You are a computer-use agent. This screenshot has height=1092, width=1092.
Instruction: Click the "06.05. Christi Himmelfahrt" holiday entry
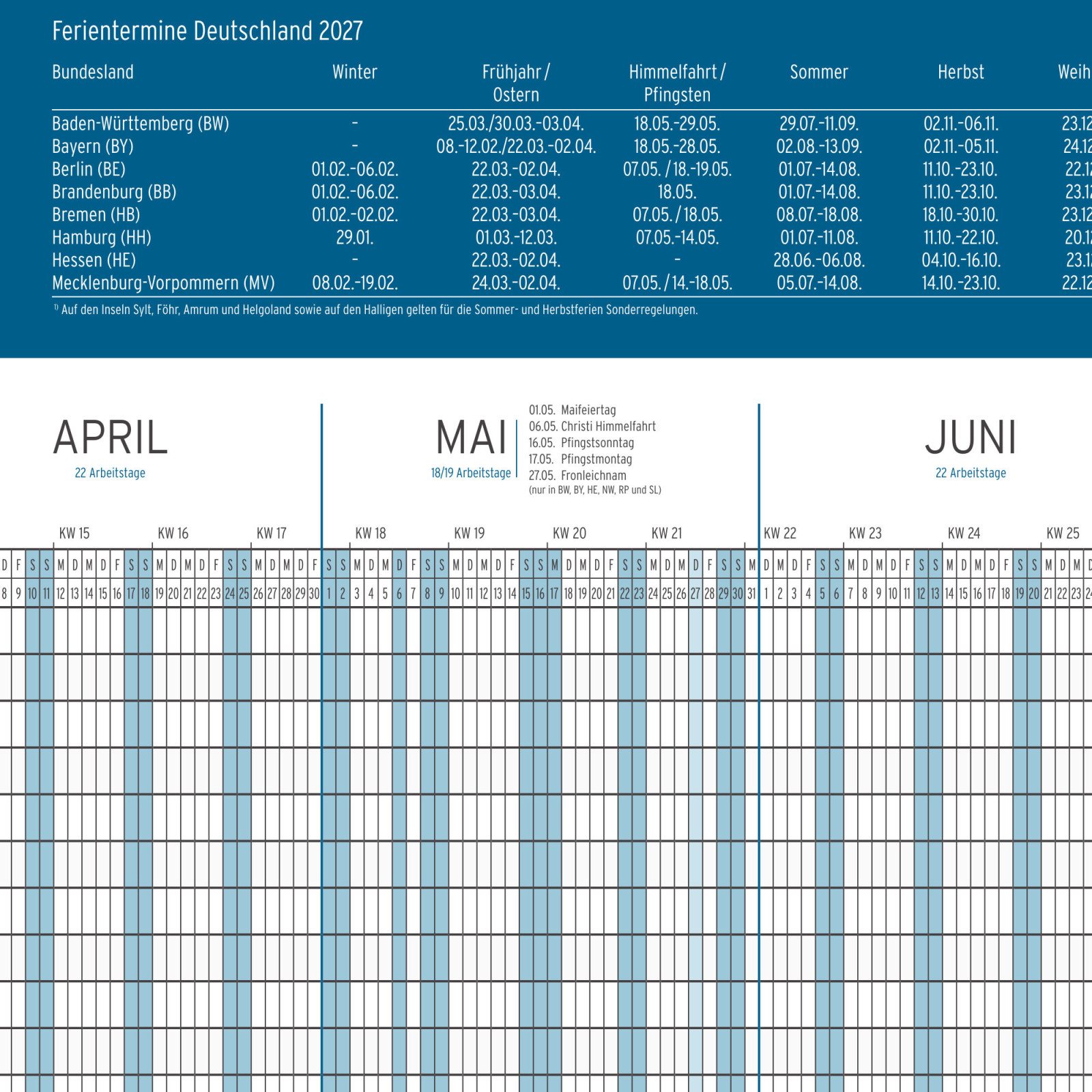pyautogui.click(x=592, y=427)
